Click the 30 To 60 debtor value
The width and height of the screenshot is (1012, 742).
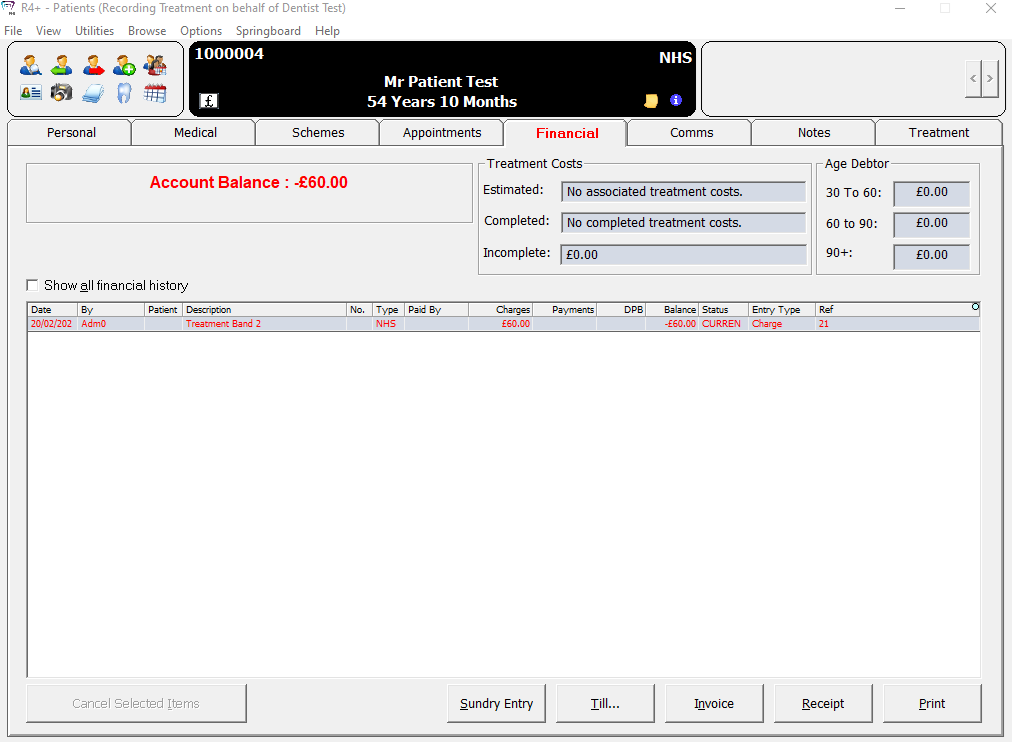tap(931, 192)
